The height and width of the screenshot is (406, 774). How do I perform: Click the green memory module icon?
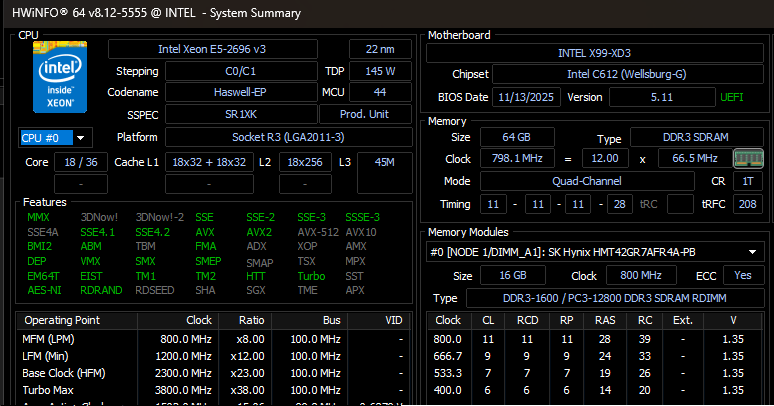point(748,159)
